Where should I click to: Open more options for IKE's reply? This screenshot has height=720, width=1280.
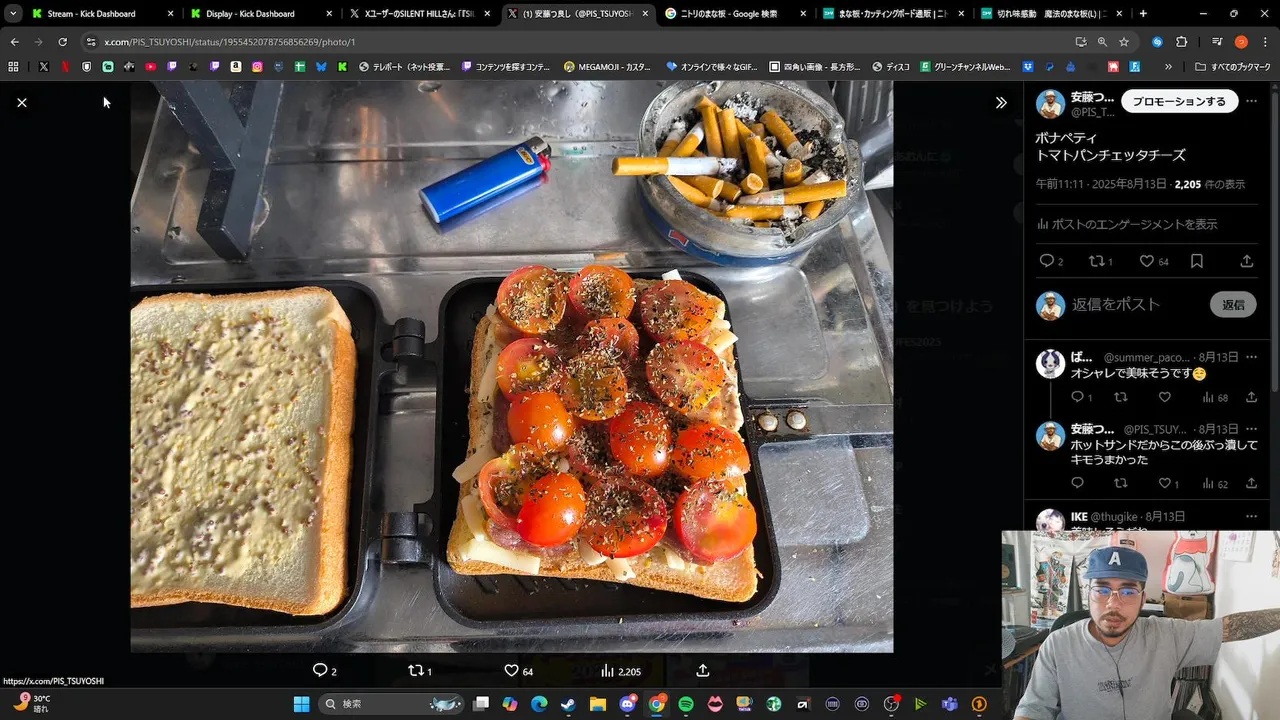coord(1251,517)
